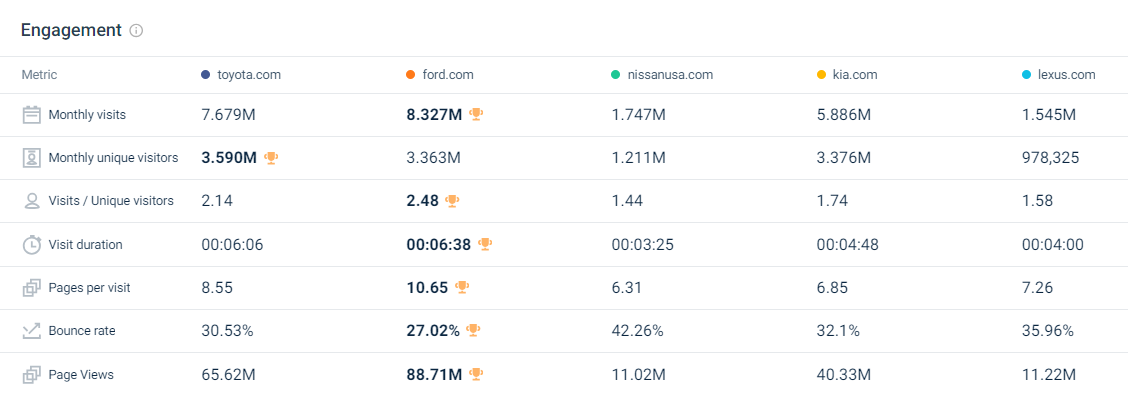Click the Metric column header

[40, 75]
